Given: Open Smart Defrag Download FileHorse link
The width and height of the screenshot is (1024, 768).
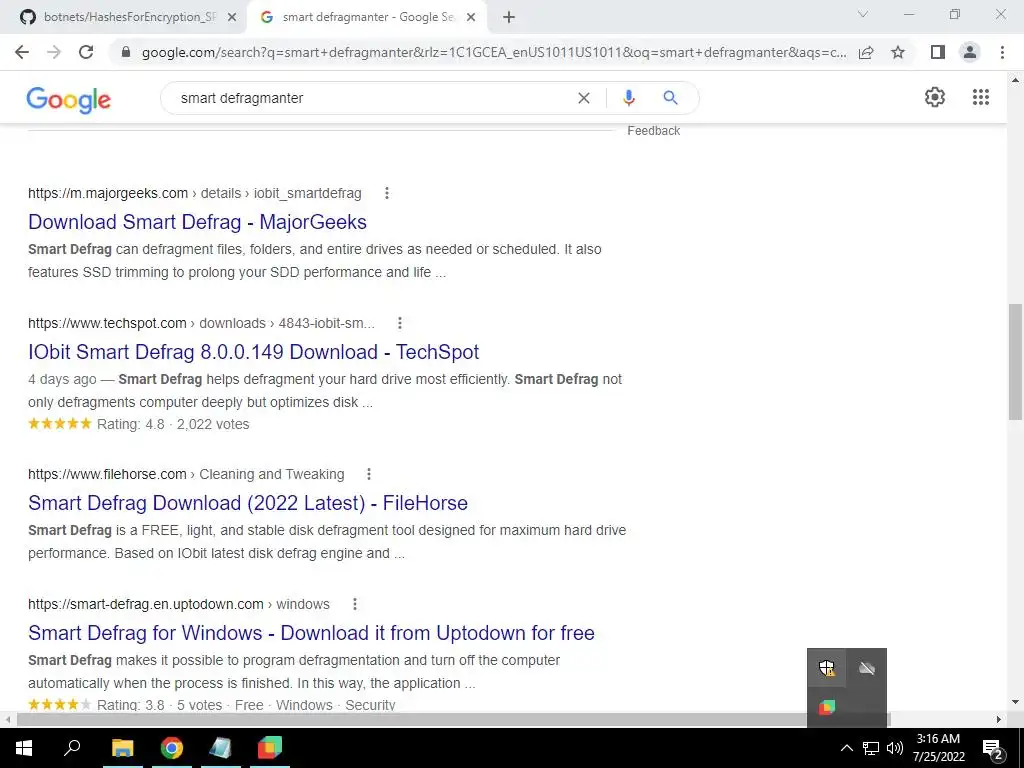Looking at the screenshot, I should [x=248, y=503].
